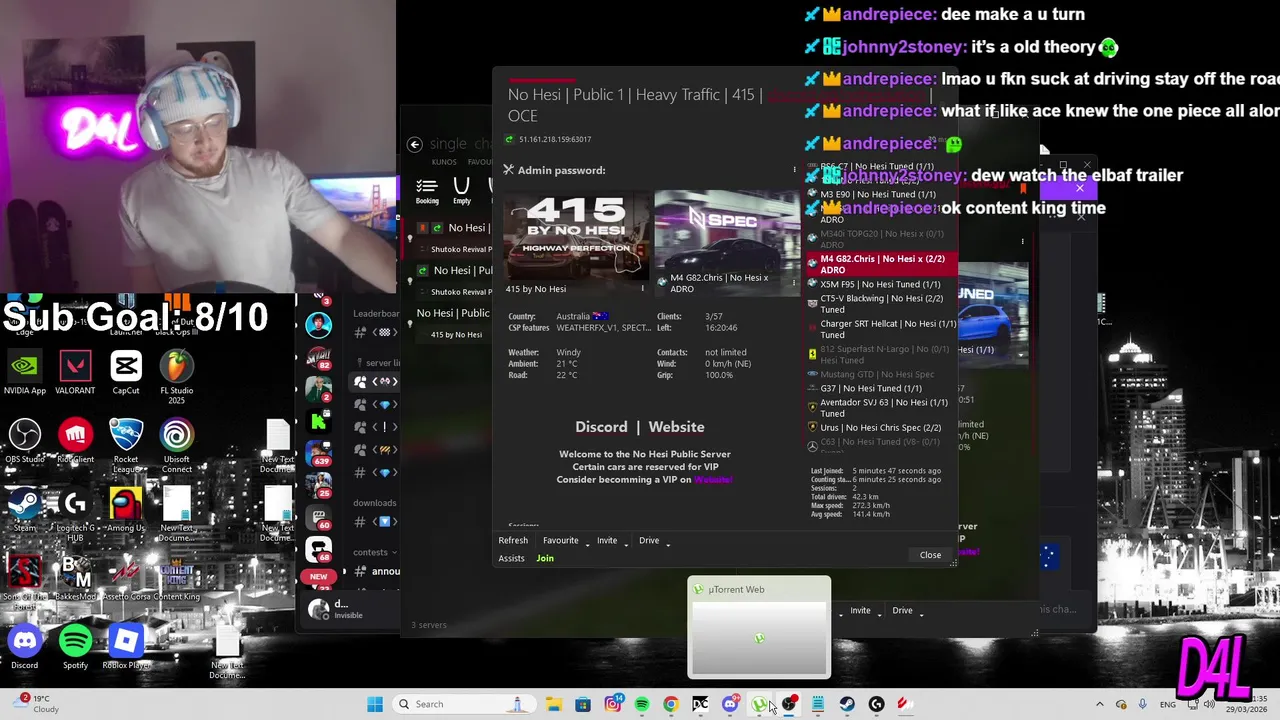Open Microsoft Store from the taskbar
The width and height of the screenshot is (1280, 720).
pyautogui.click(x=583, y=704)
